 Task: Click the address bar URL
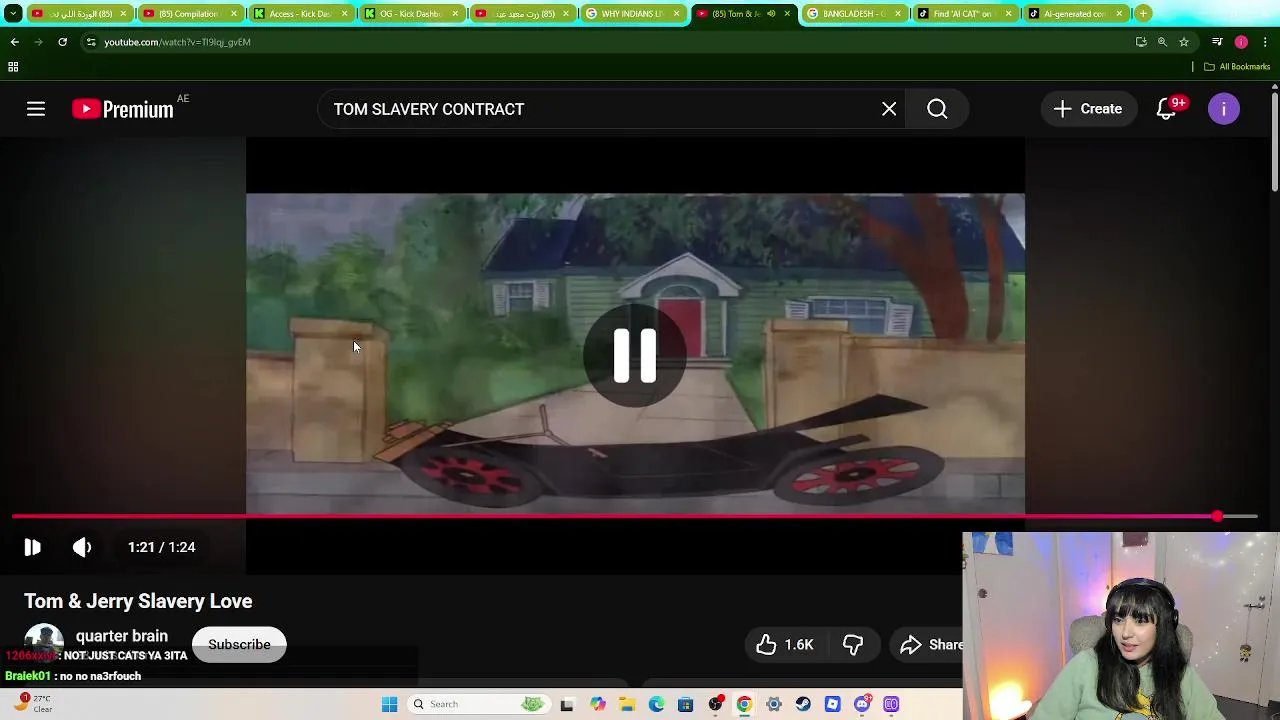point(178,42)
